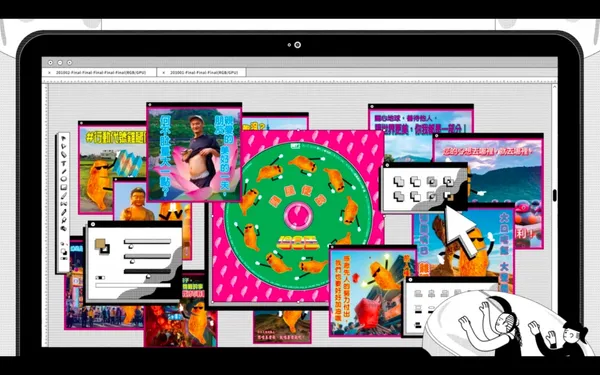Select the black arrow Selection tool
This screenshot has height=375, width=600.
[x=64, y=137]
